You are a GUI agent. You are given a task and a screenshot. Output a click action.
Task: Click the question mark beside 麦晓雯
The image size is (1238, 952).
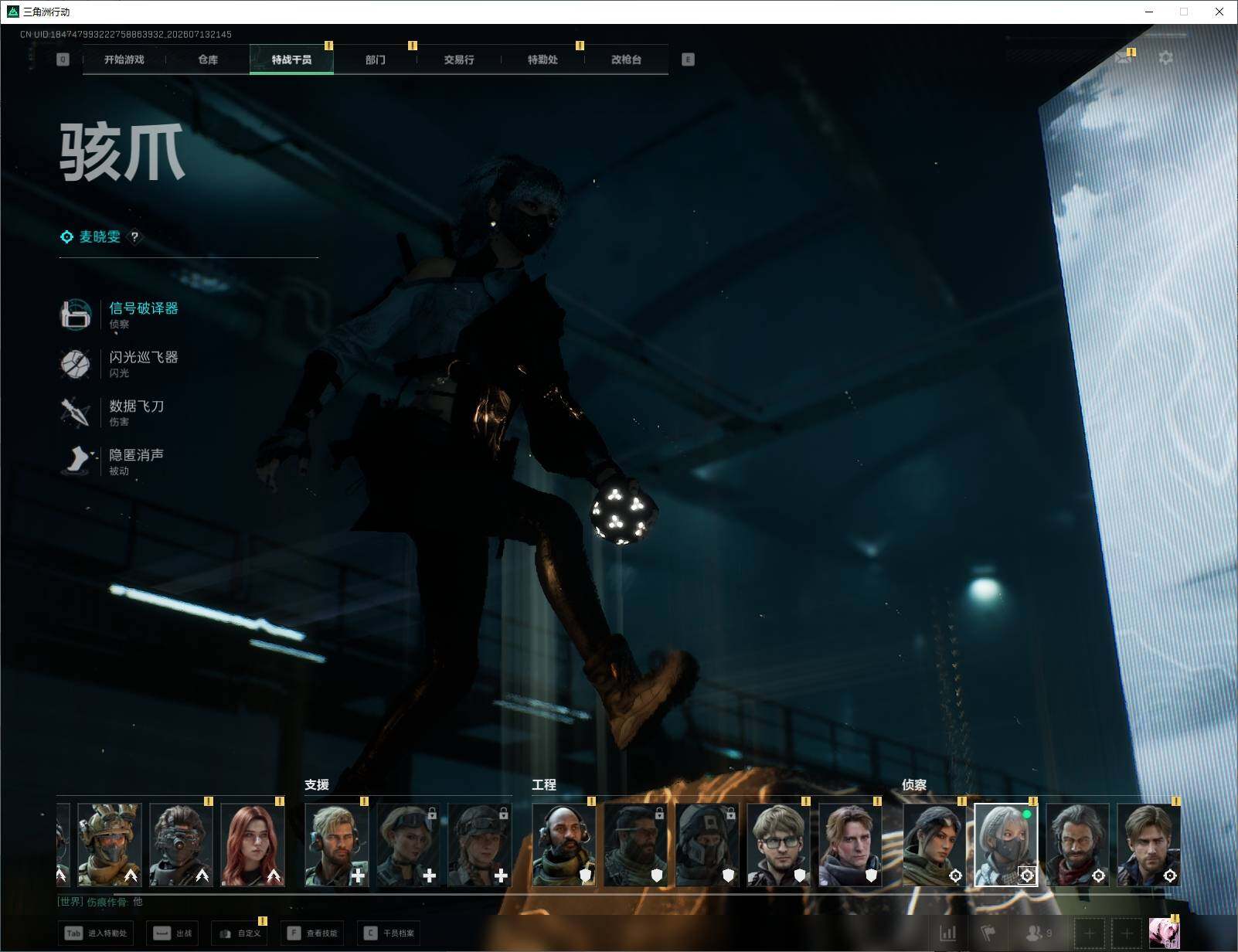pyautogui.click(x=135, y=236)
